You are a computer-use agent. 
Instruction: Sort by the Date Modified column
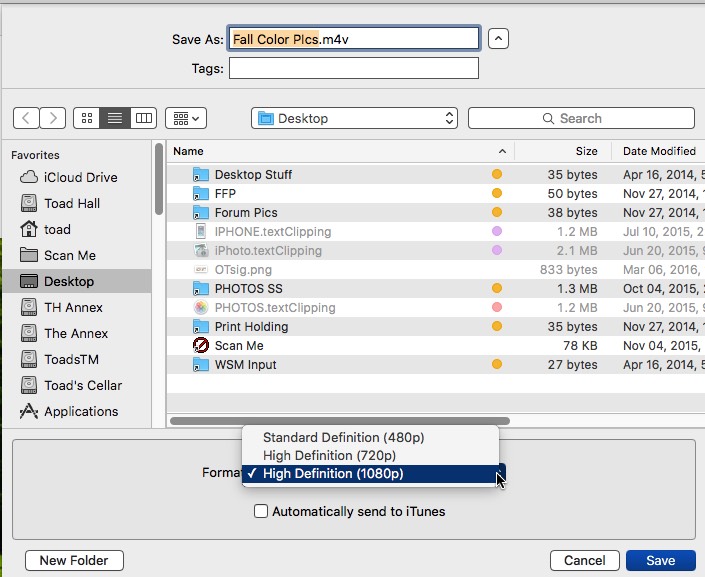pyautogui.click(x=659, y=151)
